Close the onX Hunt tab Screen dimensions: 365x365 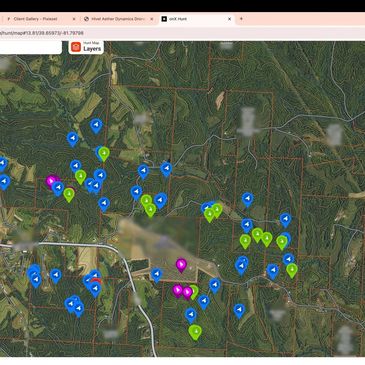tap(229, 19)
